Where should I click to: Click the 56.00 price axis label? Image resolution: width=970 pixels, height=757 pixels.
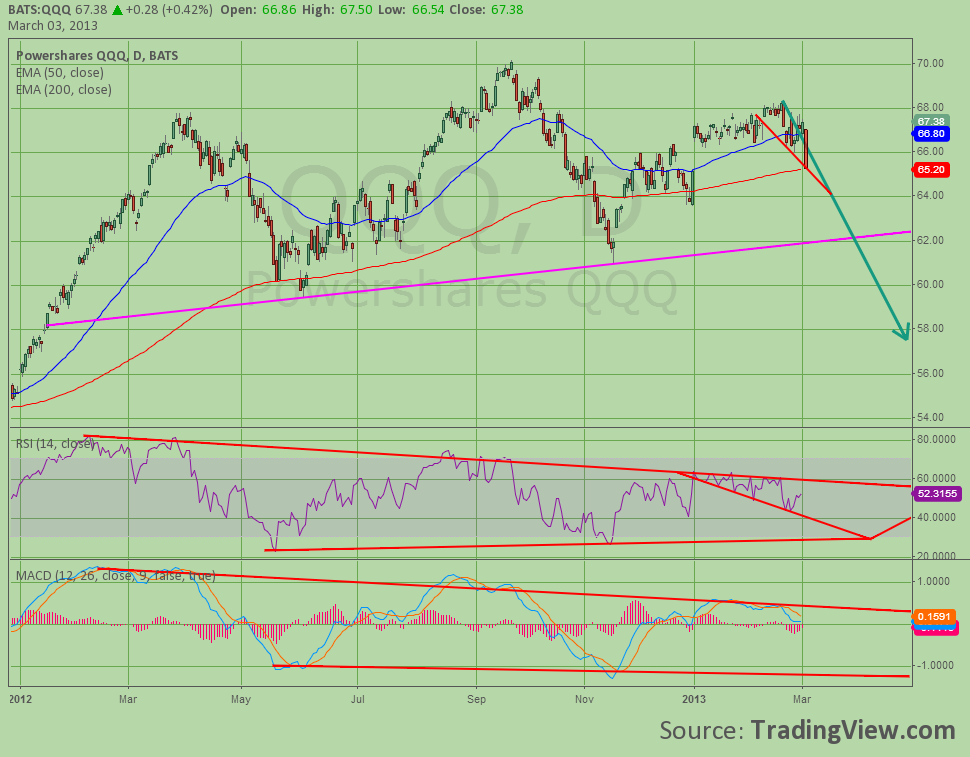[x=930, y=373]
